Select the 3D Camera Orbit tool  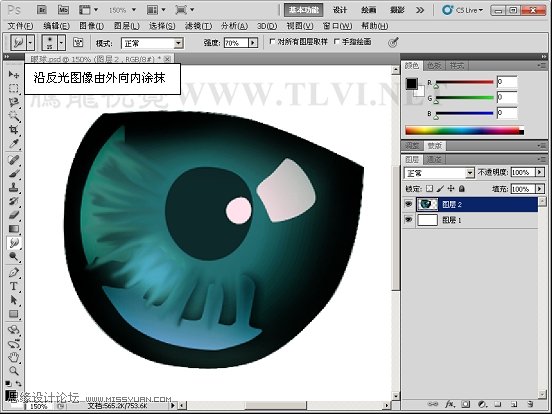click(14, 344)
